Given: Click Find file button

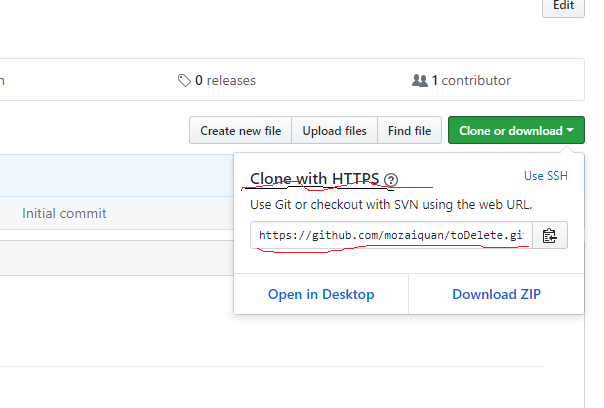Looking at the screenshot, I should (x=409, y=131).
